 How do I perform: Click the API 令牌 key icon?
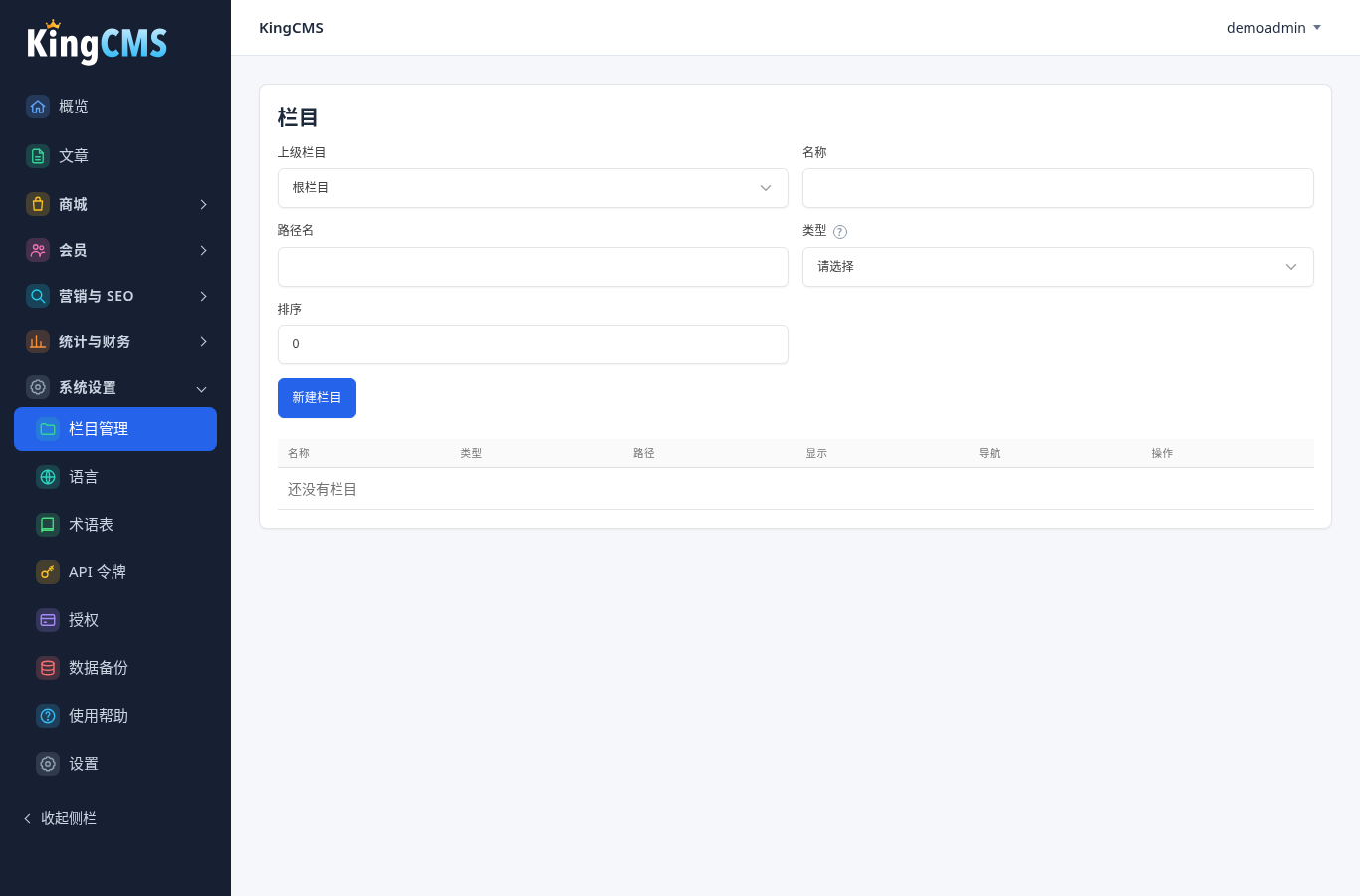48,572
